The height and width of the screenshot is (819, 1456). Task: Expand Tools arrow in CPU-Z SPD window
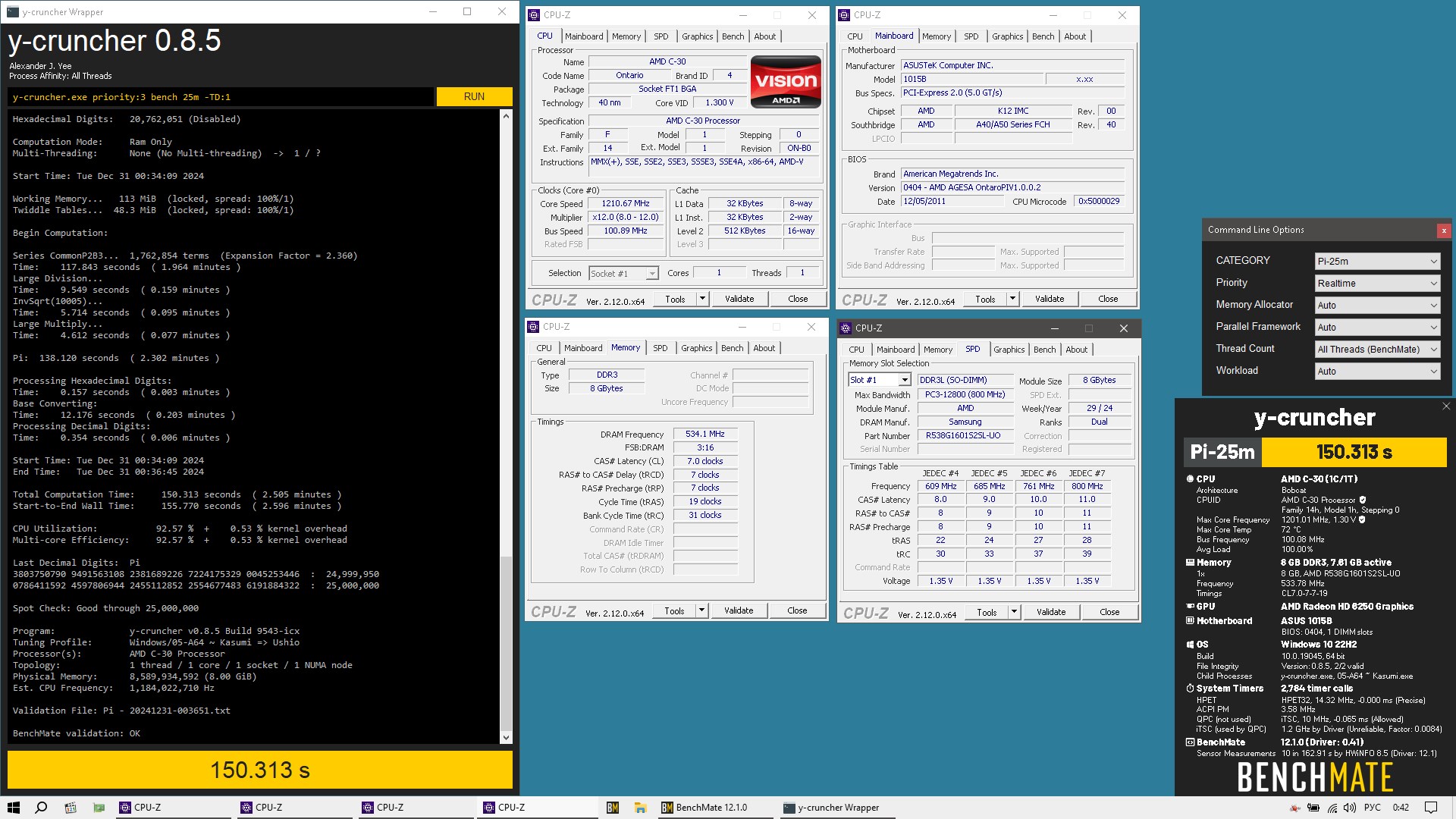click(x=1014, y=612)
